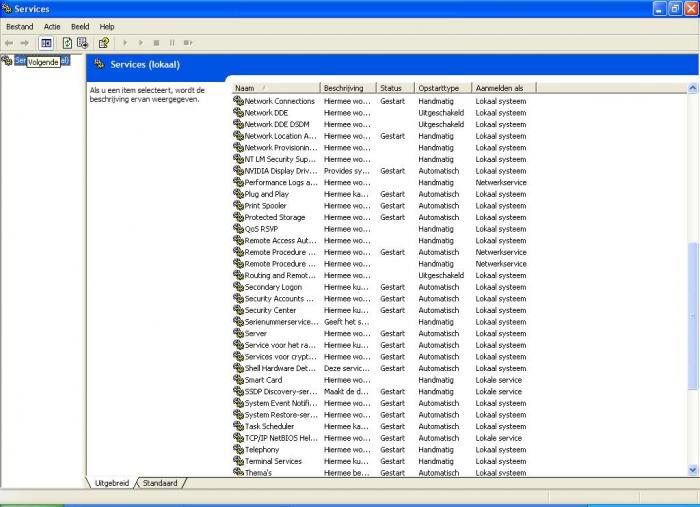Click the gear icon of QoS RSVP

click(238, 229)
